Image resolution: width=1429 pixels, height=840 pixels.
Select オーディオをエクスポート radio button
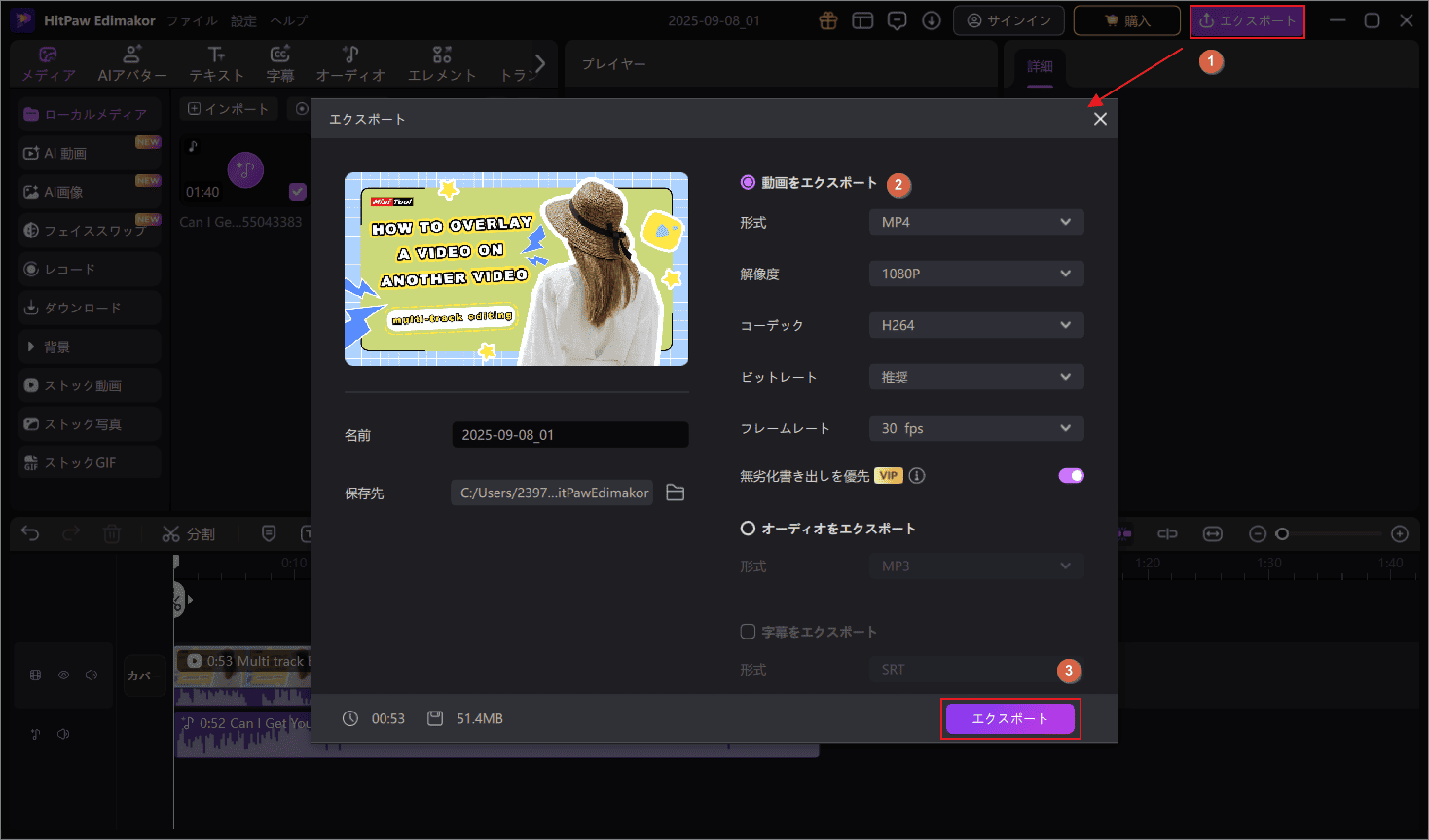point(748,529)
